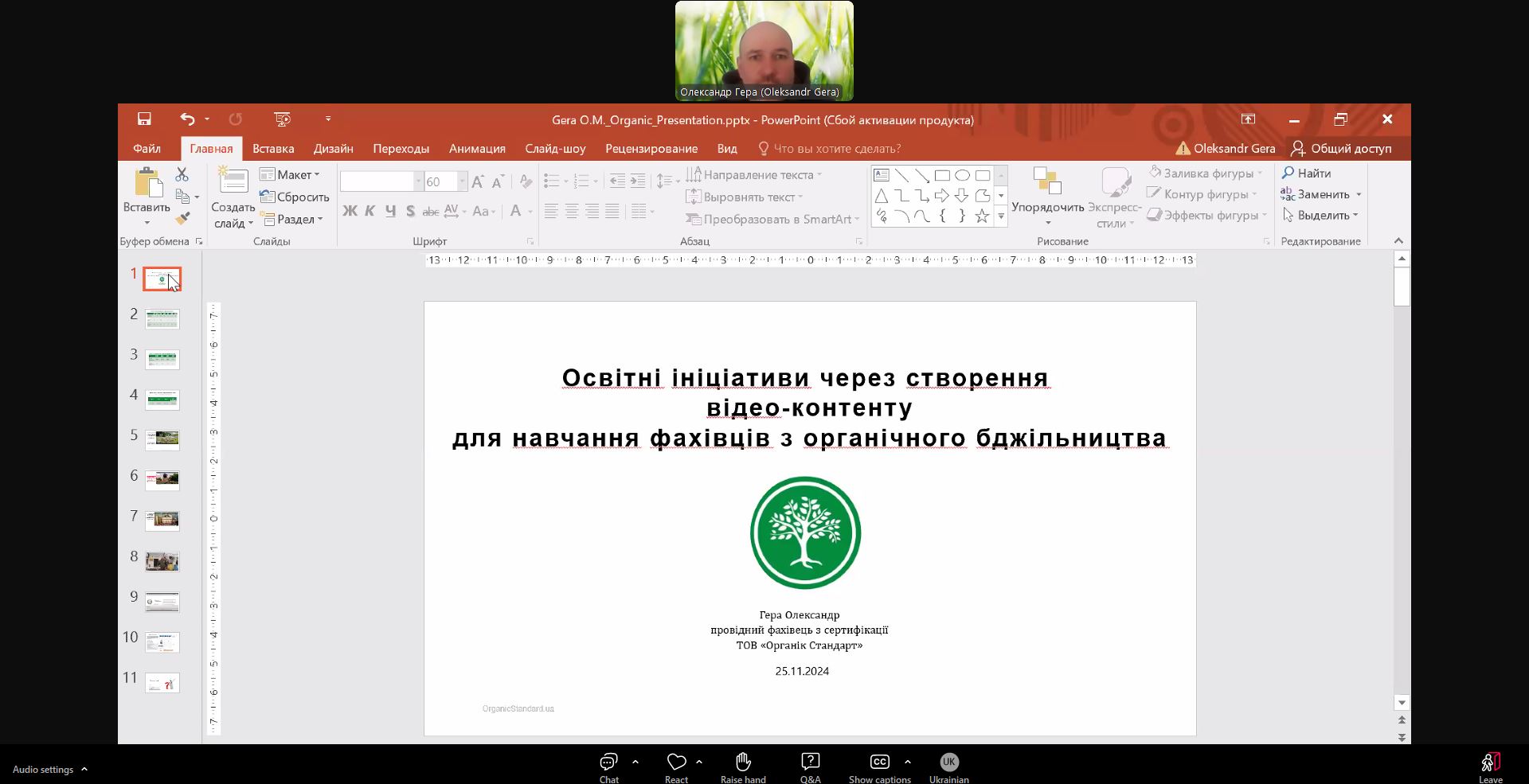Expand Zoom Audio settings chevron
The height and width of the screenshot is (784, 1529).
coord(84,769)
